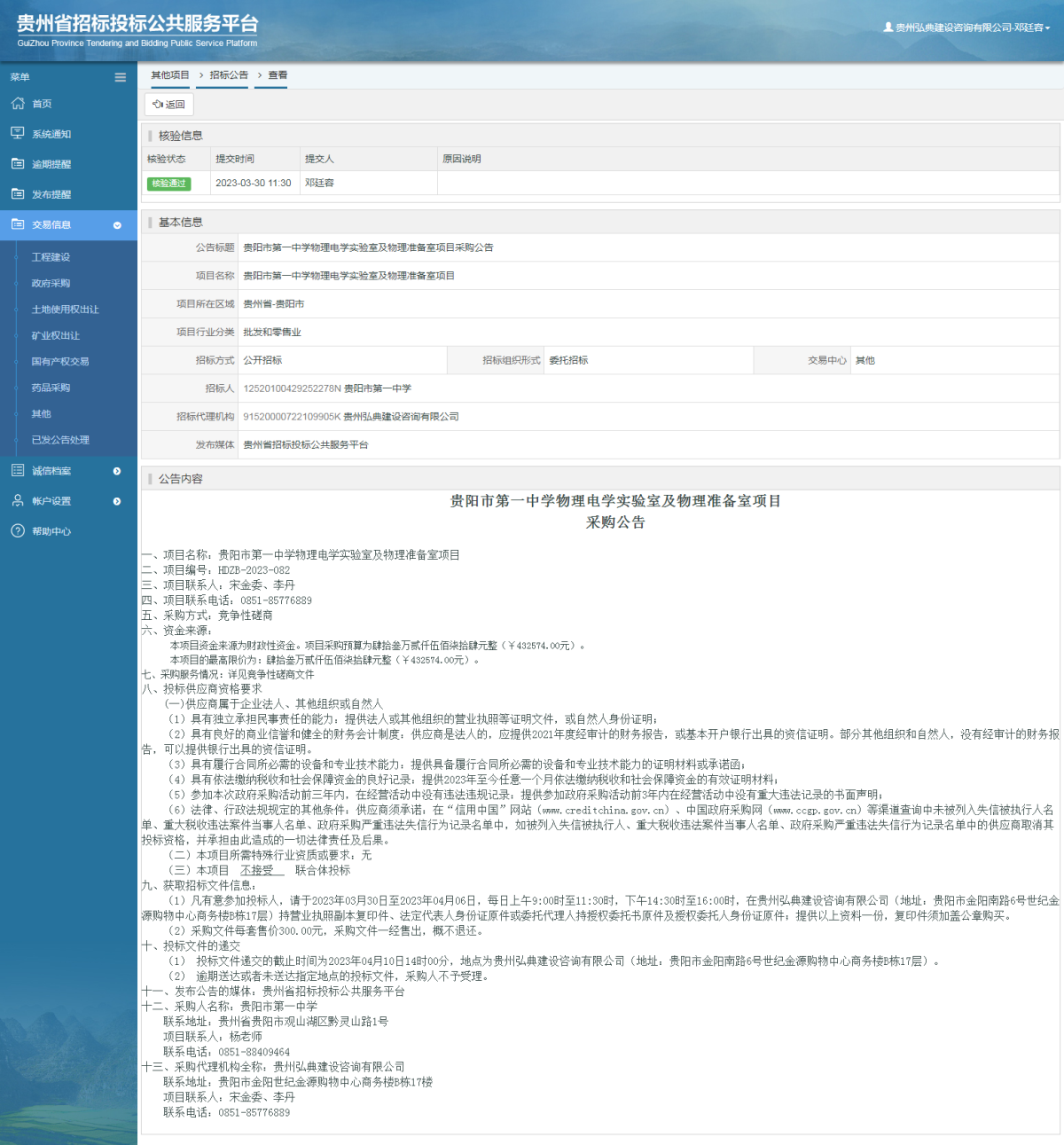Select 国有产权交易 submenu item
This screenshot has height=1145, width=1064.
coord(60,361)
